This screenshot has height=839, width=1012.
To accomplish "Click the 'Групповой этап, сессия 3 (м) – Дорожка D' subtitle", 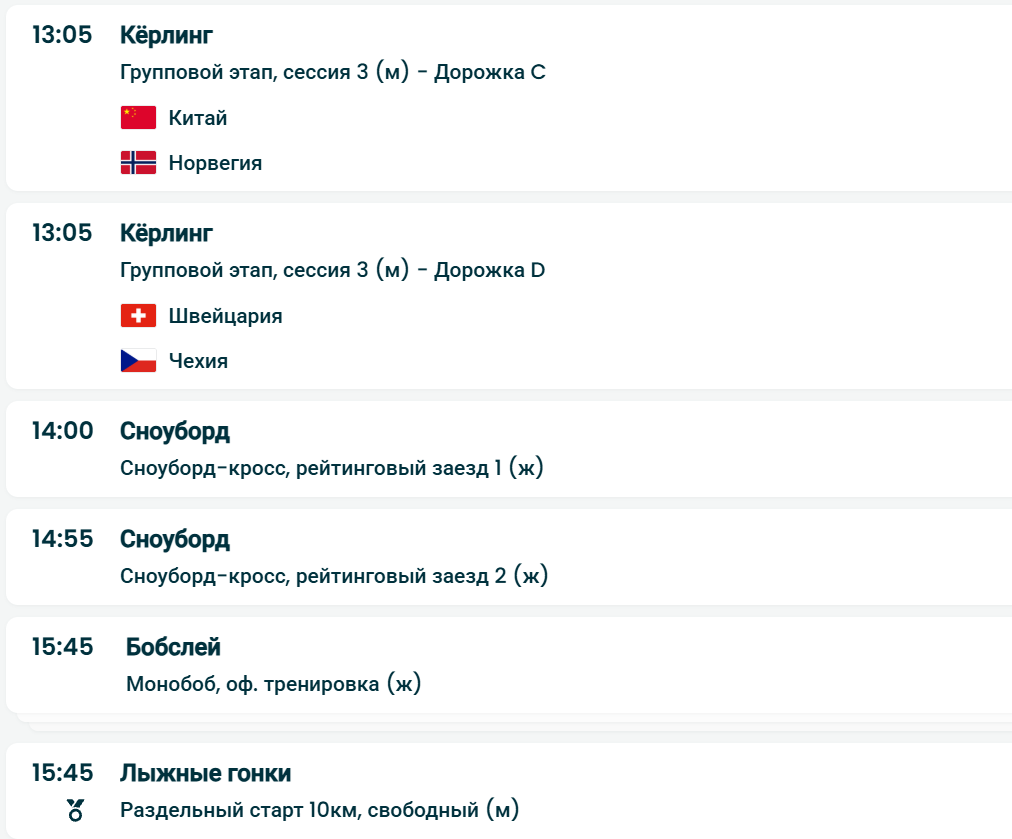I will tap(332, 271).
